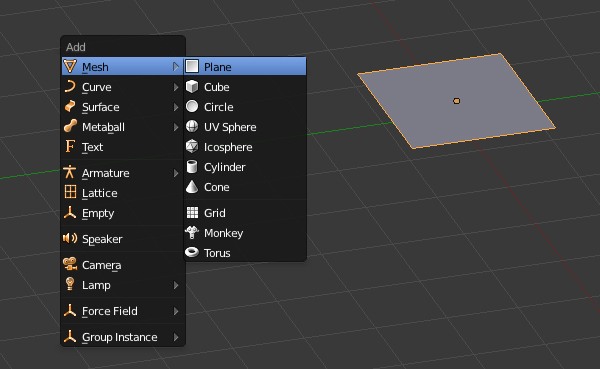Add a Cone via label
The image size is (600, 369).
[x=217, y=187]
